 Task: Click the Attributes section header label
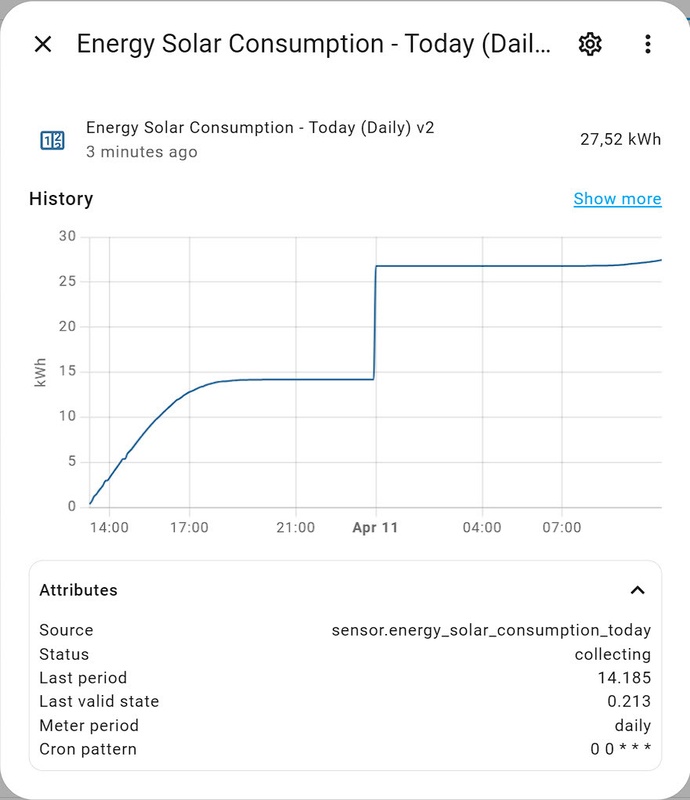[78, 590]
